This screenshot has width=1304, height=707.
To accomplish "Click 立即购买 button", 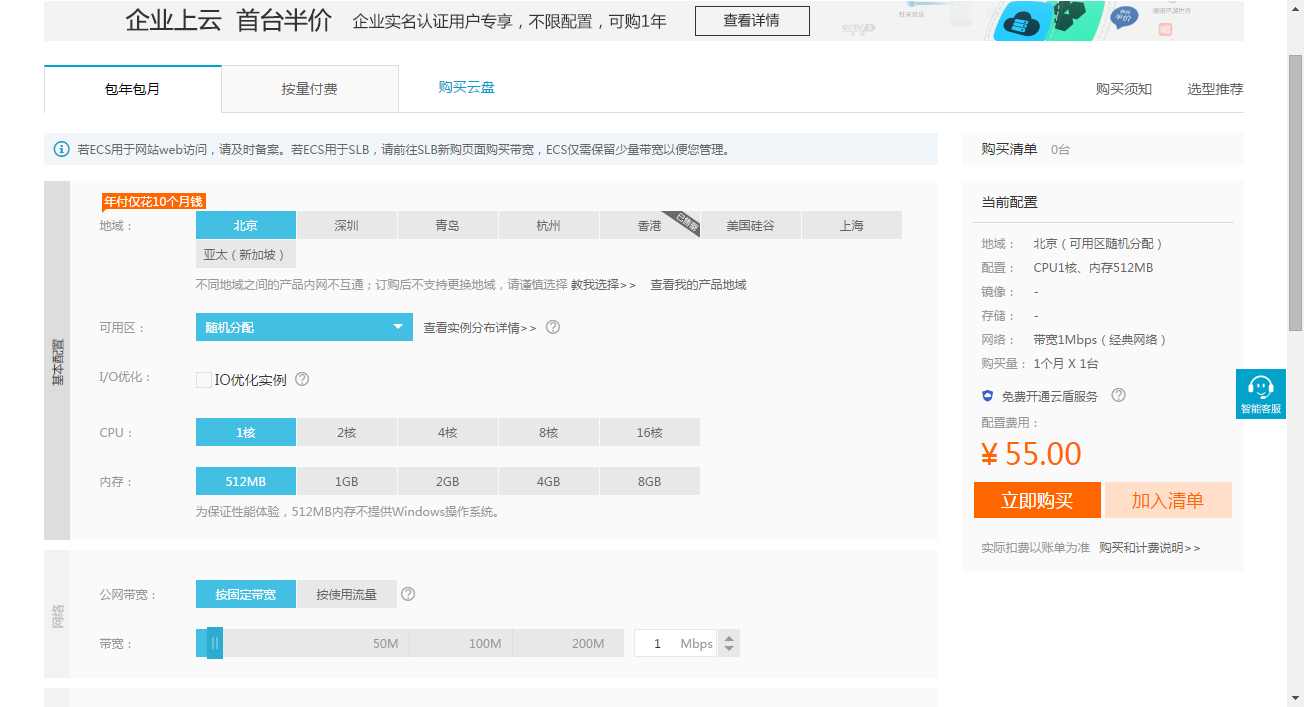I will 1037,500.
